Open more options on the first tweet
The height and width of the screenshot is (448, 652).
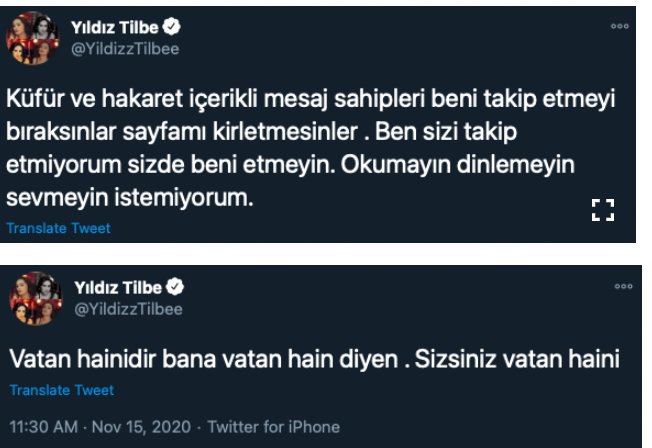(619, 26)
